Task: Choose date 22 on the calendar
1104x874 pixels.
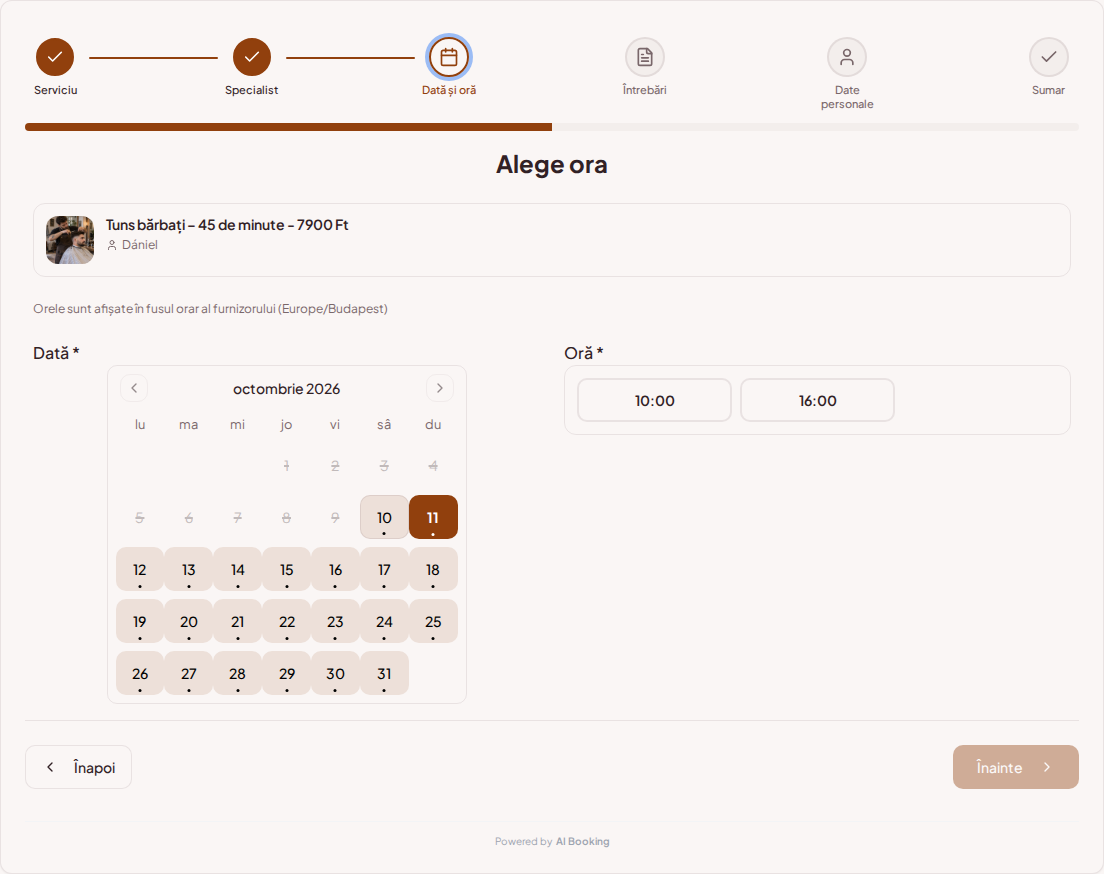Action: (x=287, y=621)
